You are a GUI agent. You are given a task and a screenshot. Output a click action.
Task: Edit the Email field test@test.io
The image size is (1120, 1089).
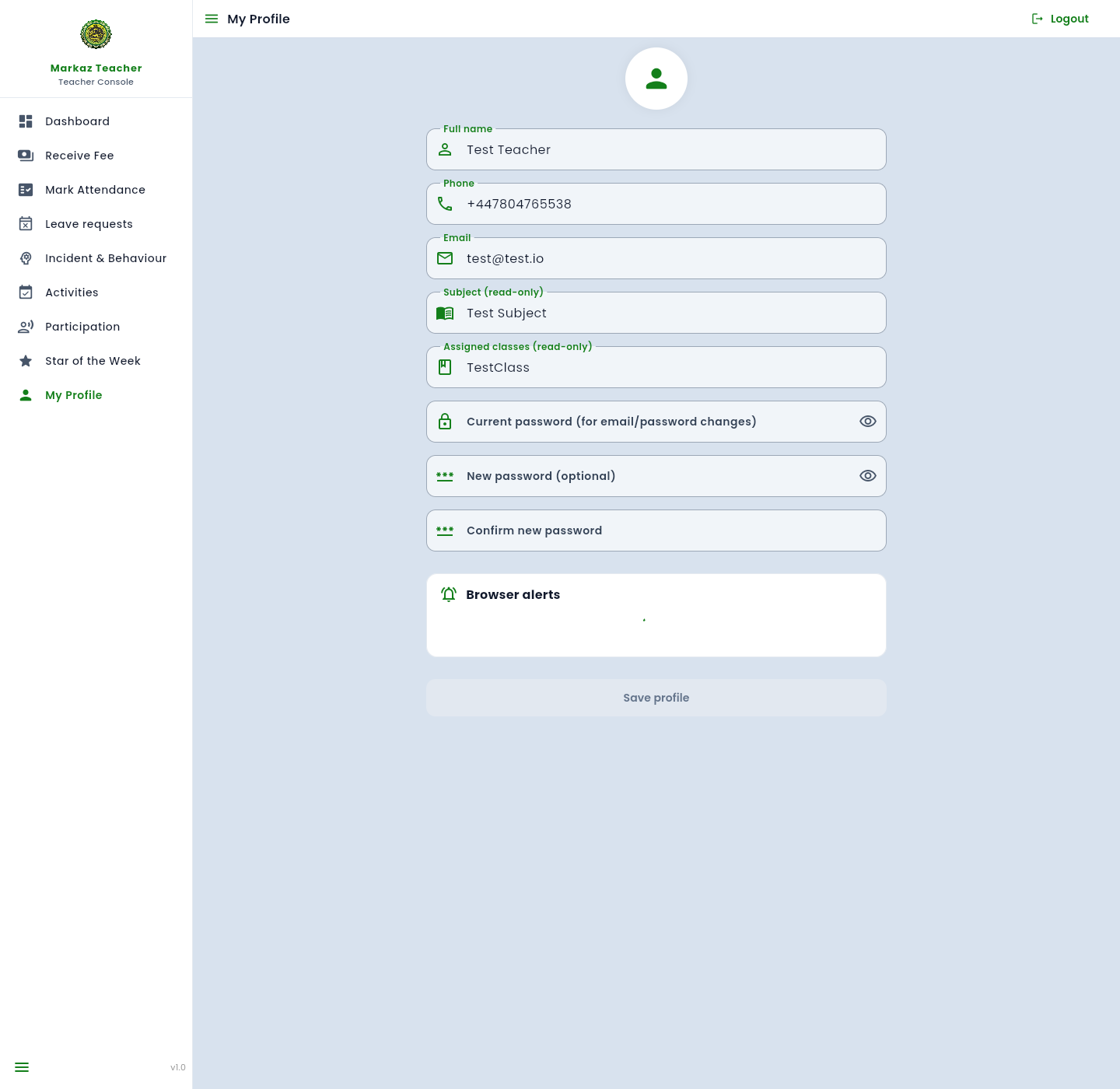tap(656, 258)
